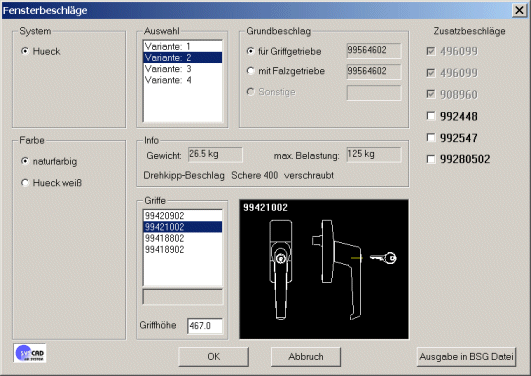Enable the 992448 additional fitting
This screenshot has height=376, width=531.
431,116
